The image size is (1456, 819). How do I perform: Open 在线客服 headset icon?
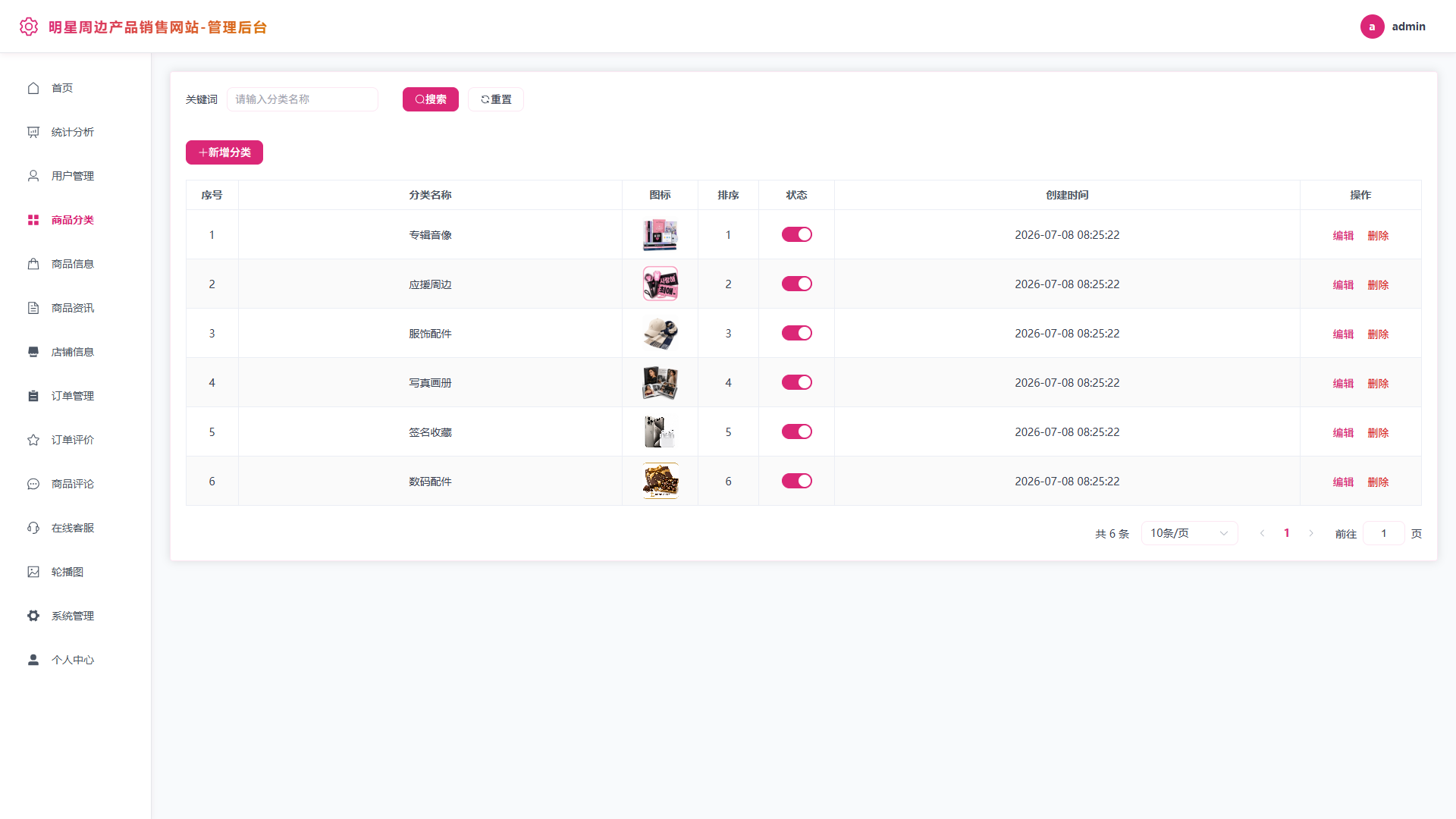coord(33,528)
